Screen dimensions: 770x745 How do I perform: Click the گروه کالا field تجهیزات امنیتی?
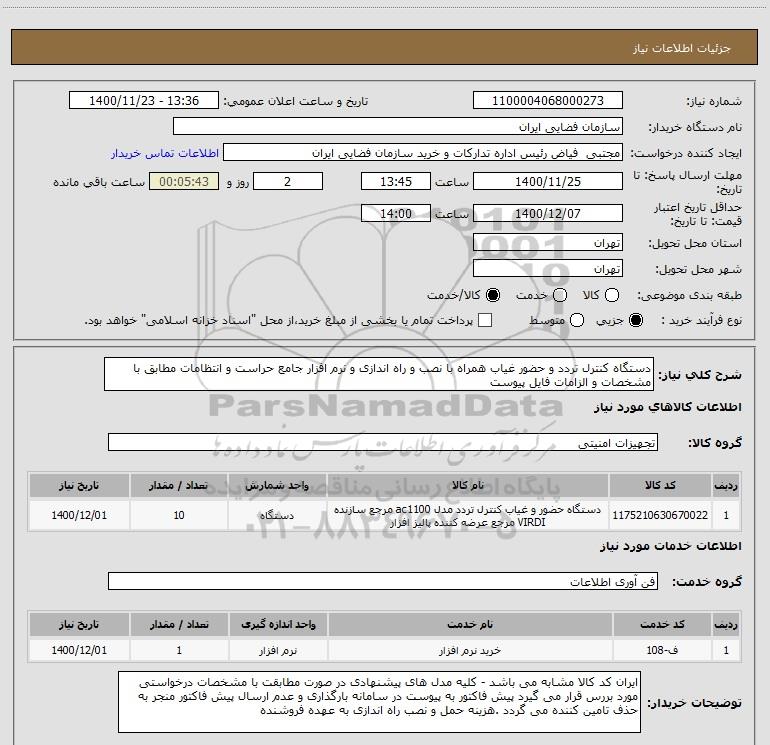[383, 442]
